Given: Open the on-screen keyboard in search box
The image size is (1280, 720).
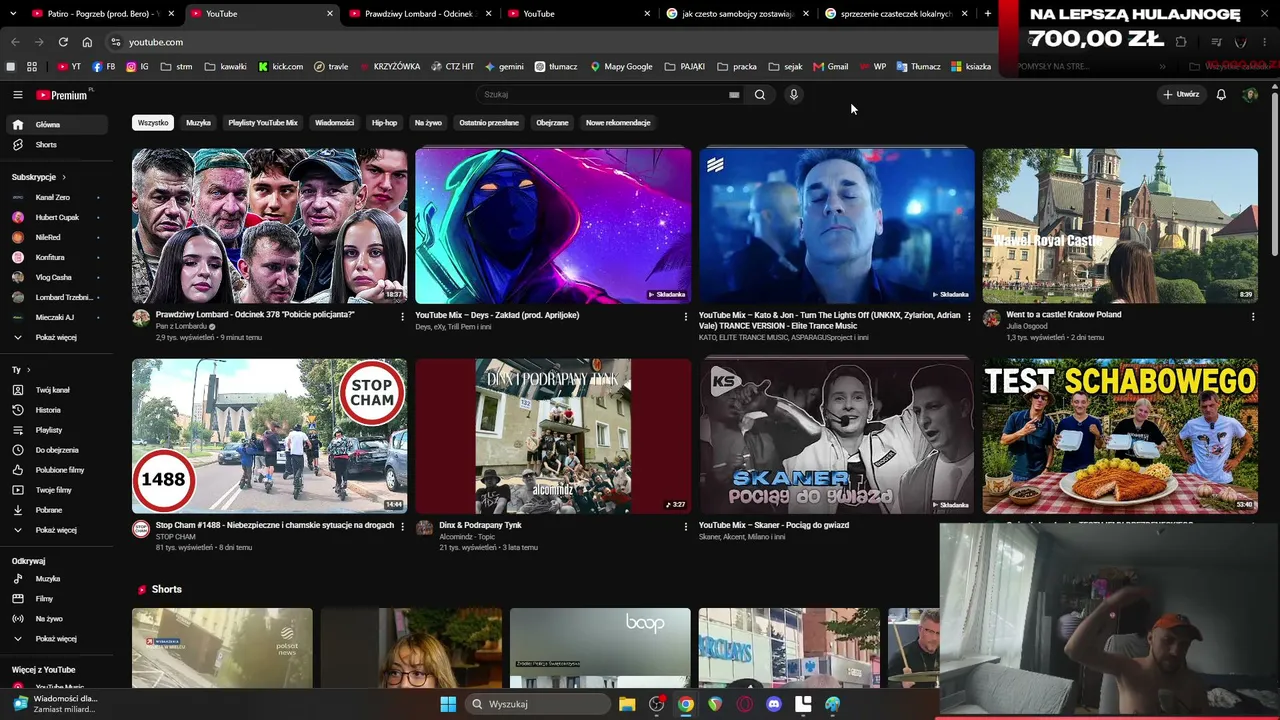Looking at the screenshot, I should coord(734,95).
